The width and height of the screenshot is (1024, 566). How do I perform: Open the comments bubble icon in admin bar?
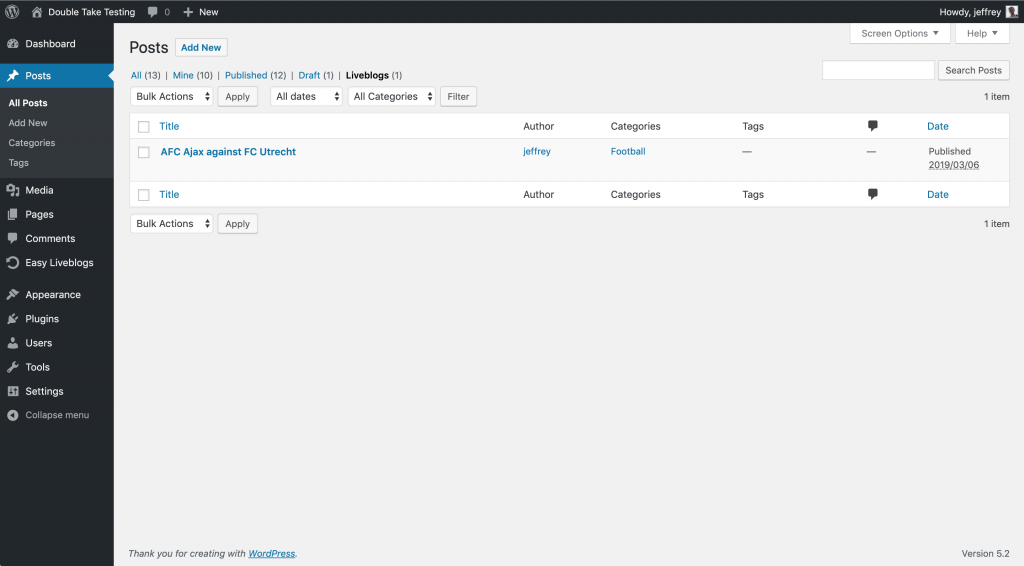click(152, 12)
